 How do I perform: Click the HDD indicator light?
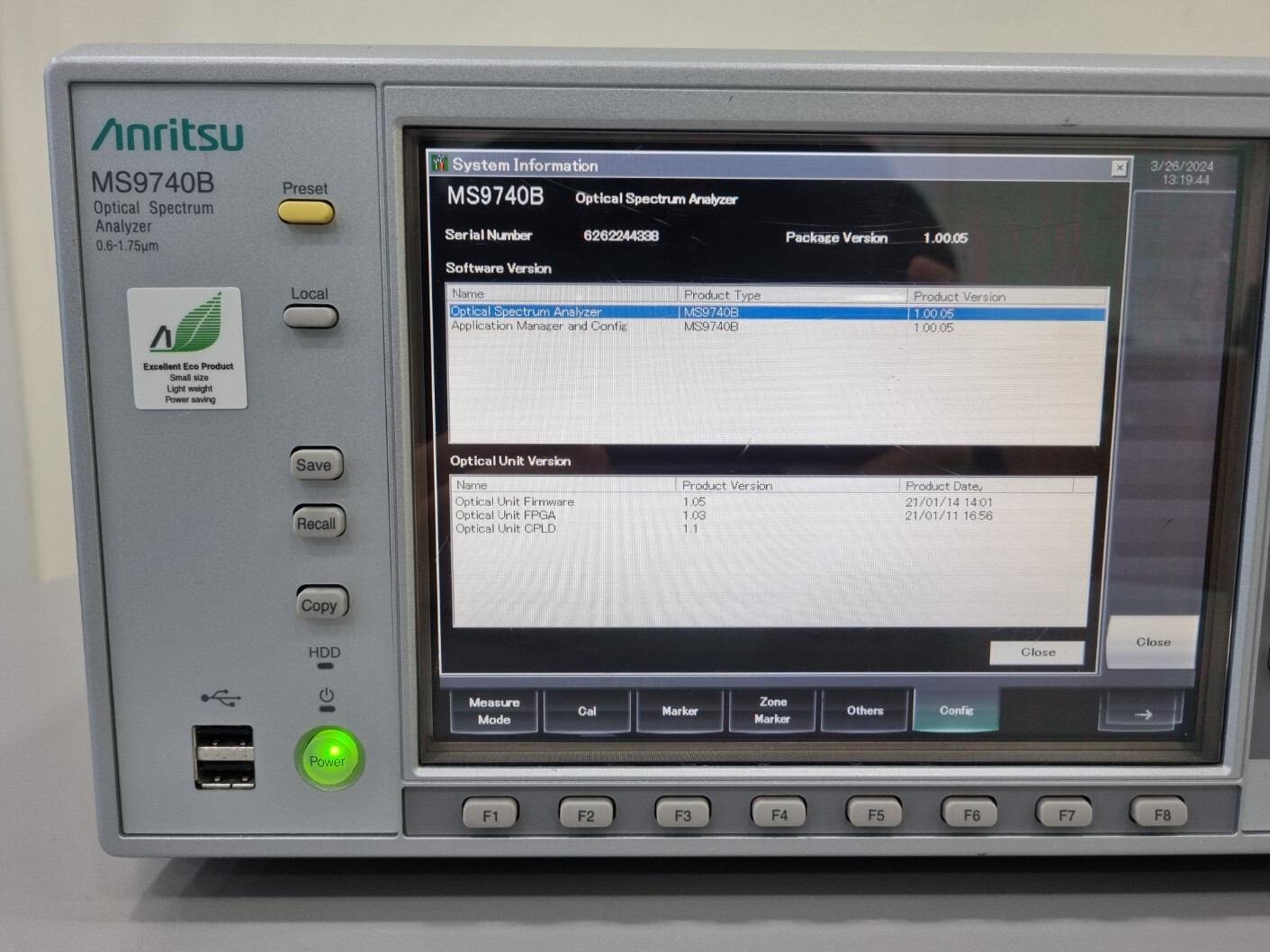tap(325, 666)
